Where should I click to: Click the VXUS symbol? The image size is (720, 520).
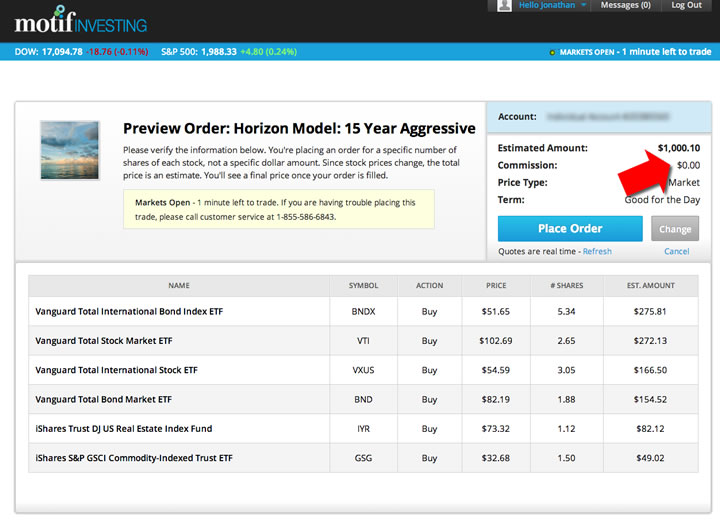(x=363, y=370)
